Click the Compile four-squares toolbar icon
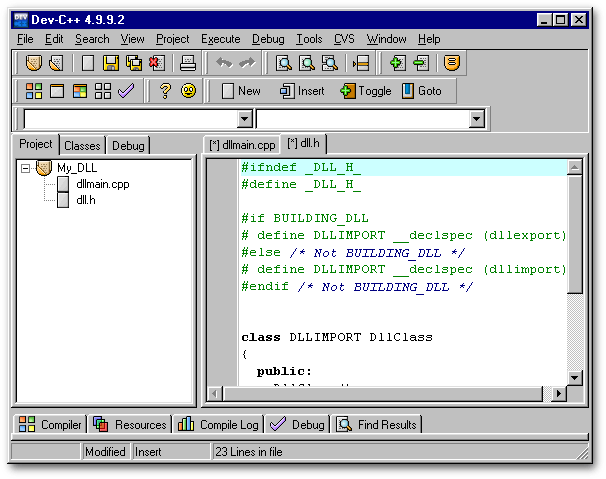Screen dimensions: 606x479 point(34,91)
